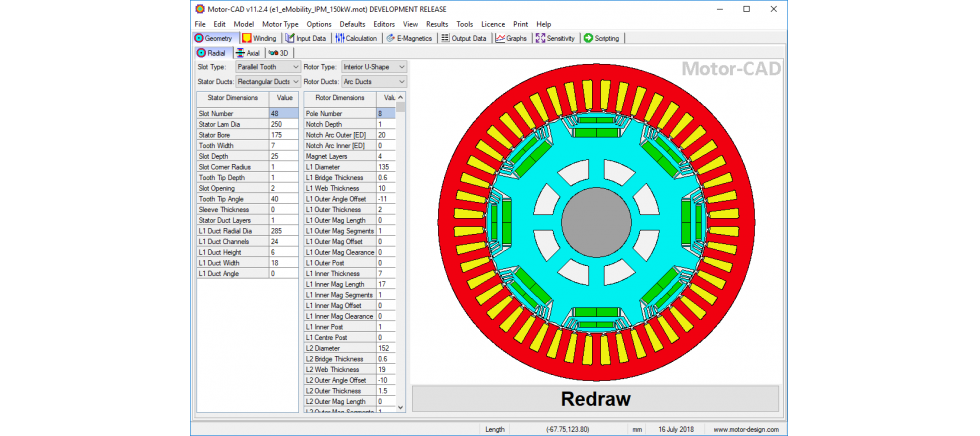The image size is (980, 436).
Task: Open the Help menu
Action: pos(544,24)
